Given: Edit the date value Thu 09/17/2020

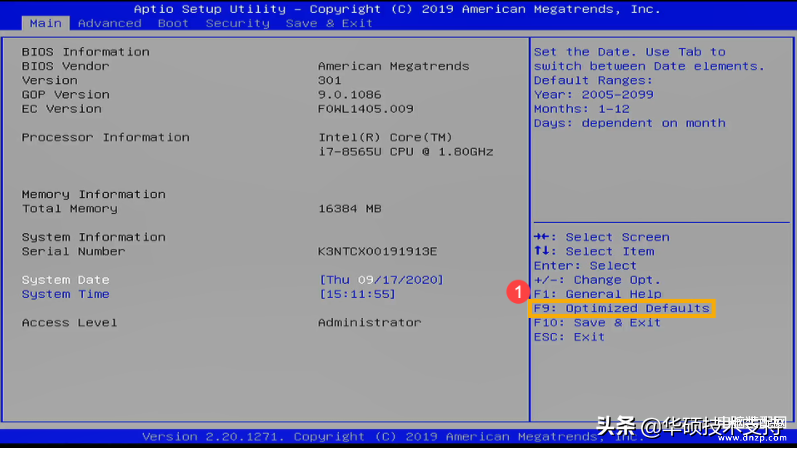Looking at the screenshot, I should click(381, 280).
